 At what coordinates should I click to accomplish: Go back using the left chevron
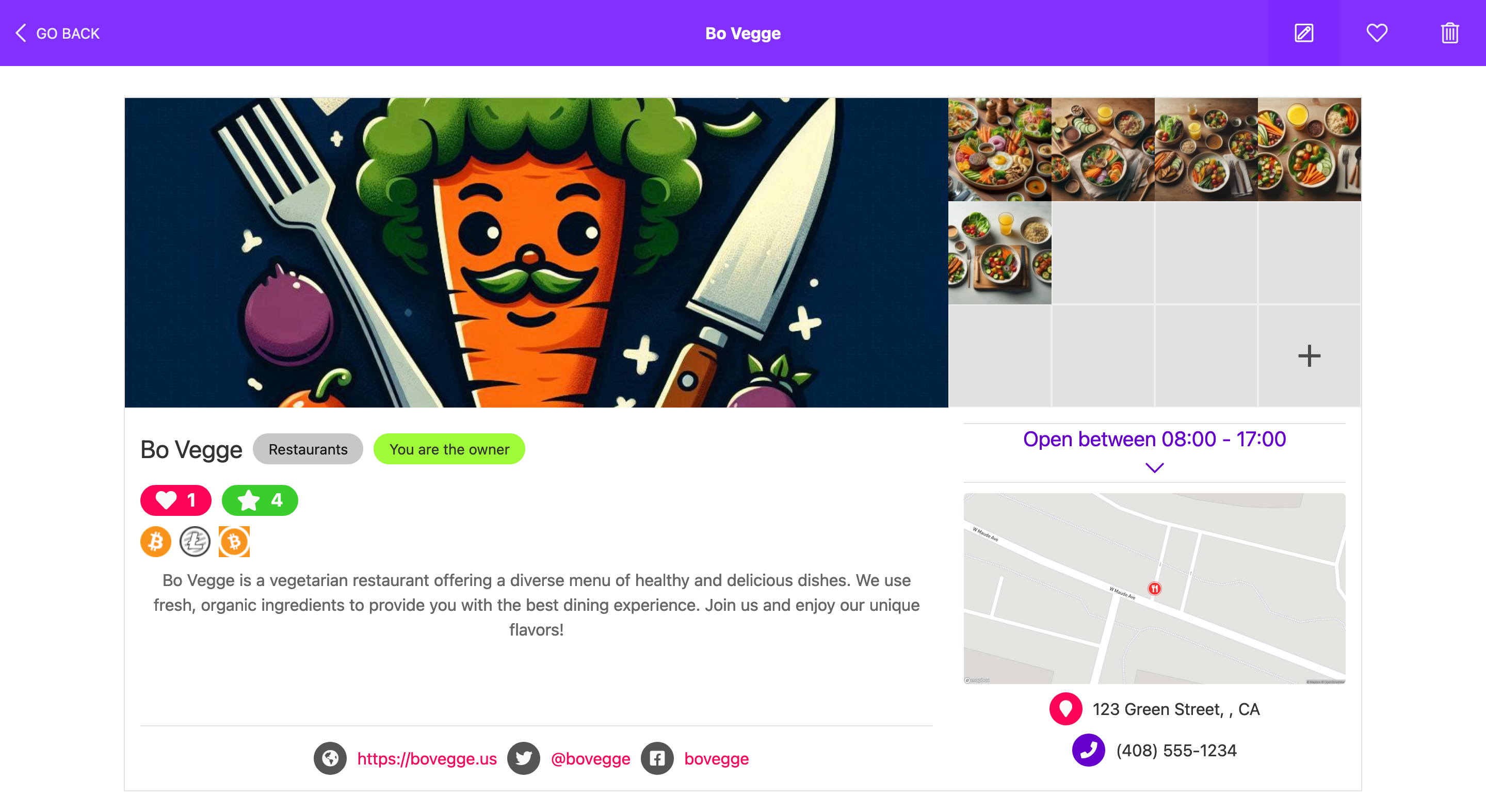(21, 33)
